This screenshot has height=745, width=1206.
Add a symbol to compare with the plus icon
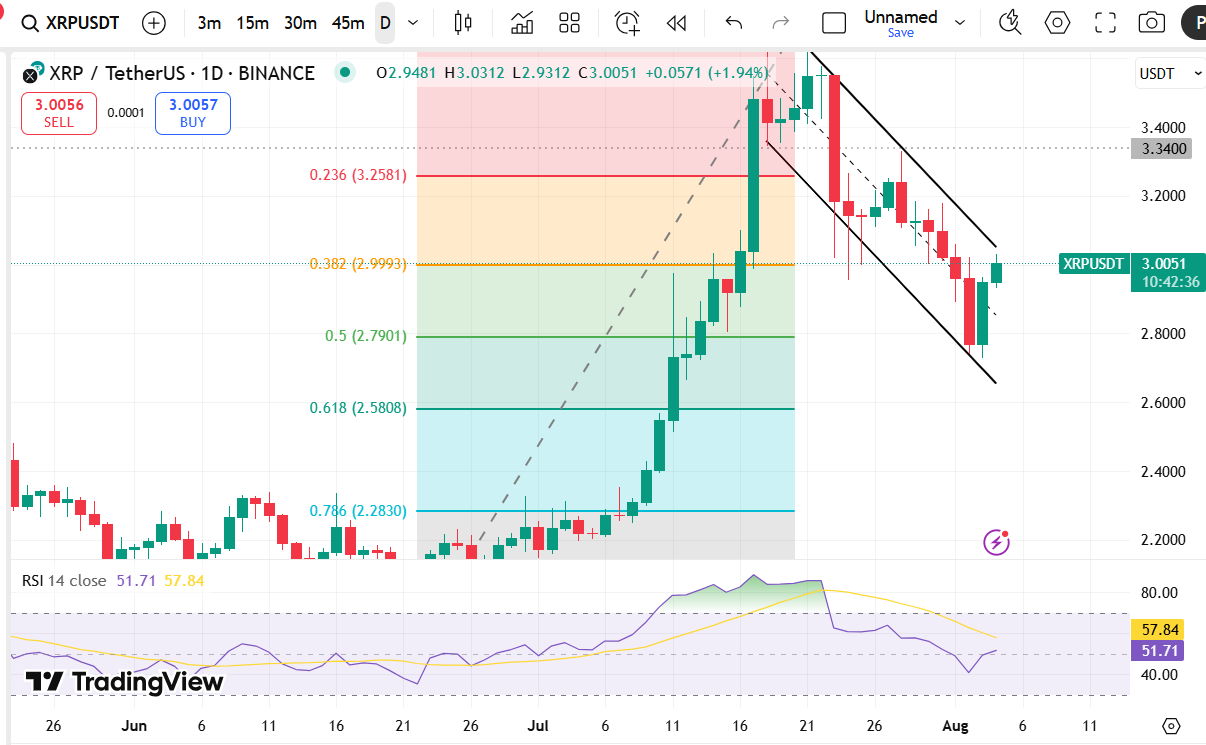click(x=154, y=22)
